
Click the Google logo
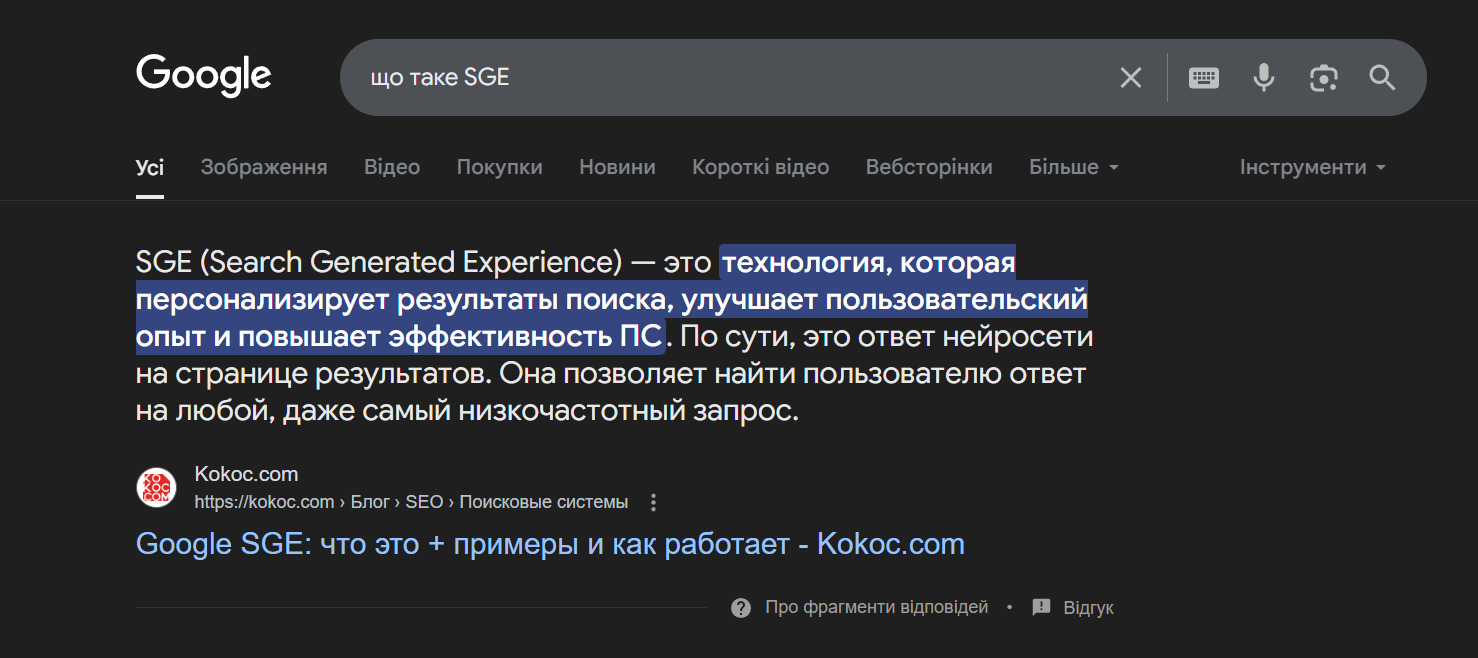pos(204,75)
